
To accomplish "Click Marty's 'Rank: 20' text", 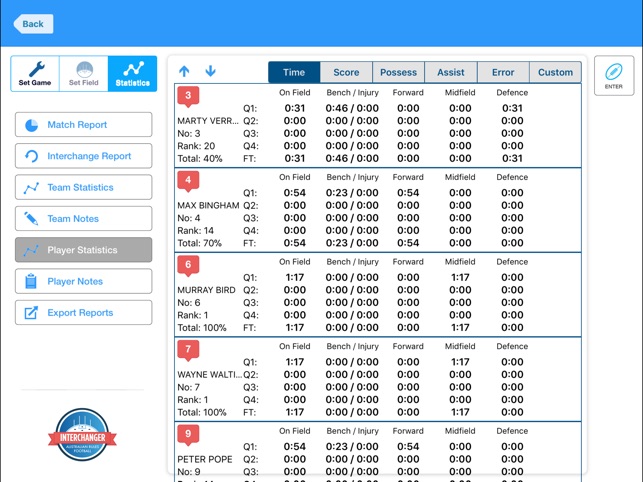I will click(196, 146).
